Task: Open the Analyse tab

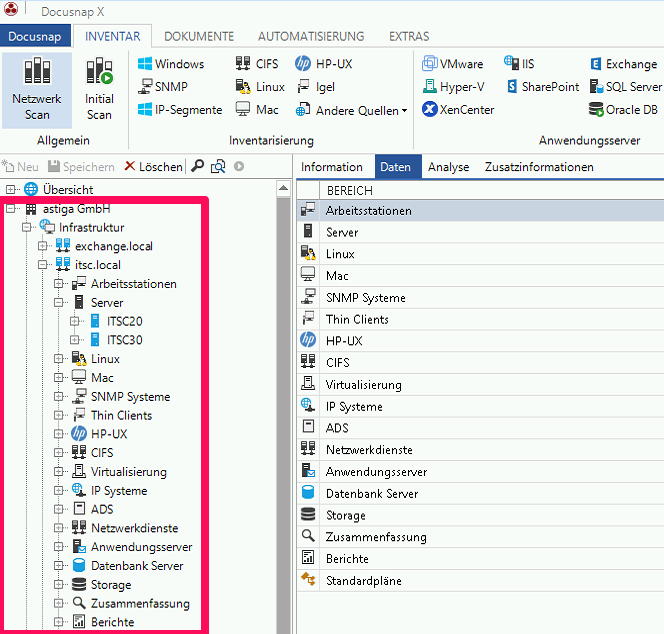Action: [448, 167]
